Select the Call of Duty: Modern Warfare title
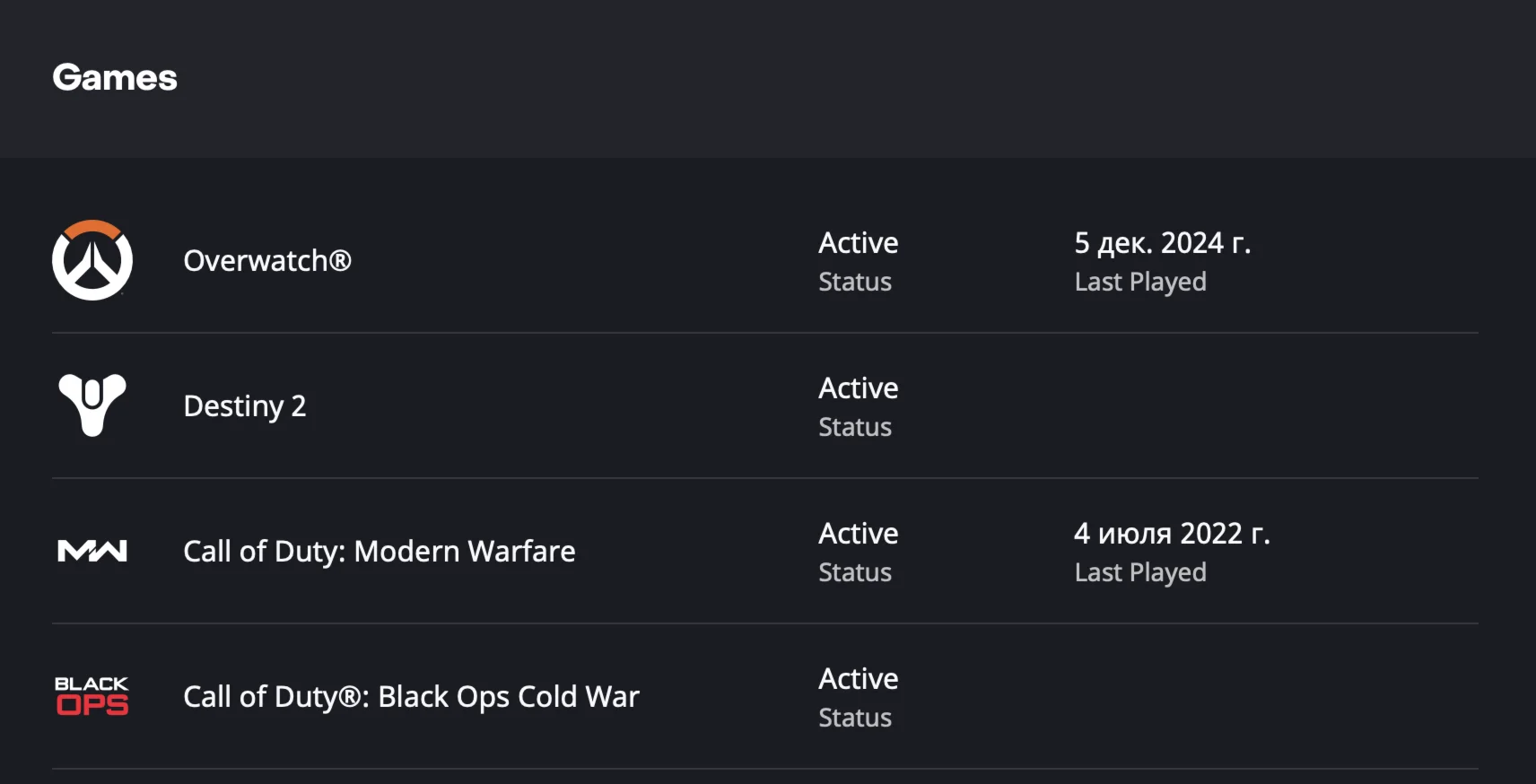This screenshot has height=784, width=1536. (380, 552)
